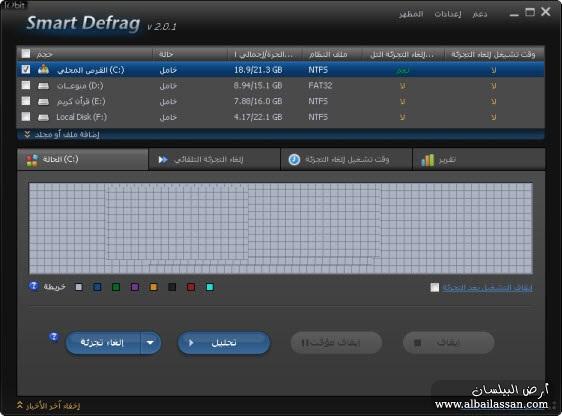Image resolution: width=562 pixels, height=416 pixels.
Task: Click the analyze (تحليل) button
Action: [224, 343]
